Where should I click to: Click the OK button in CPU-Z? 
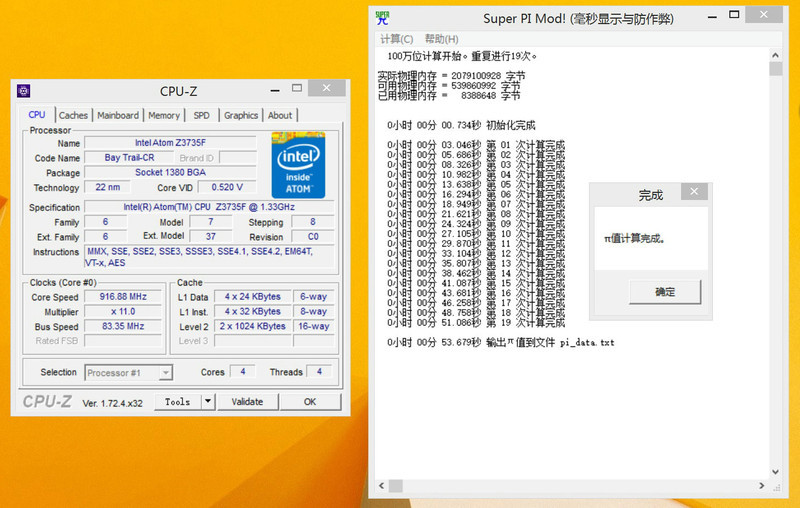click(310, 402)
